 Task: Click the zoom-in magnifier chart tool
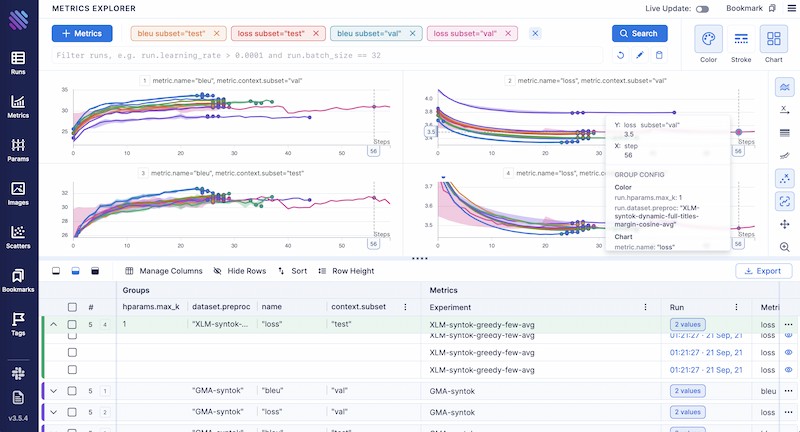click(x=785, y=247)
